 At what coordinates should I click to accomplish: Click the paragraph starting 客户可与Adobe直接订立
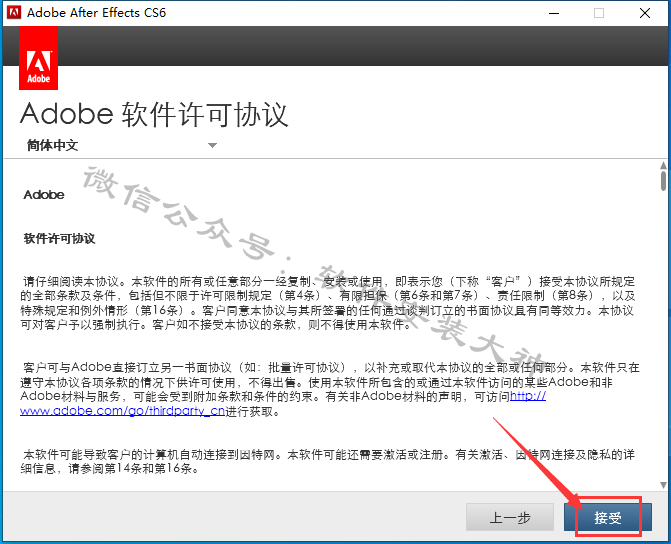330,389
